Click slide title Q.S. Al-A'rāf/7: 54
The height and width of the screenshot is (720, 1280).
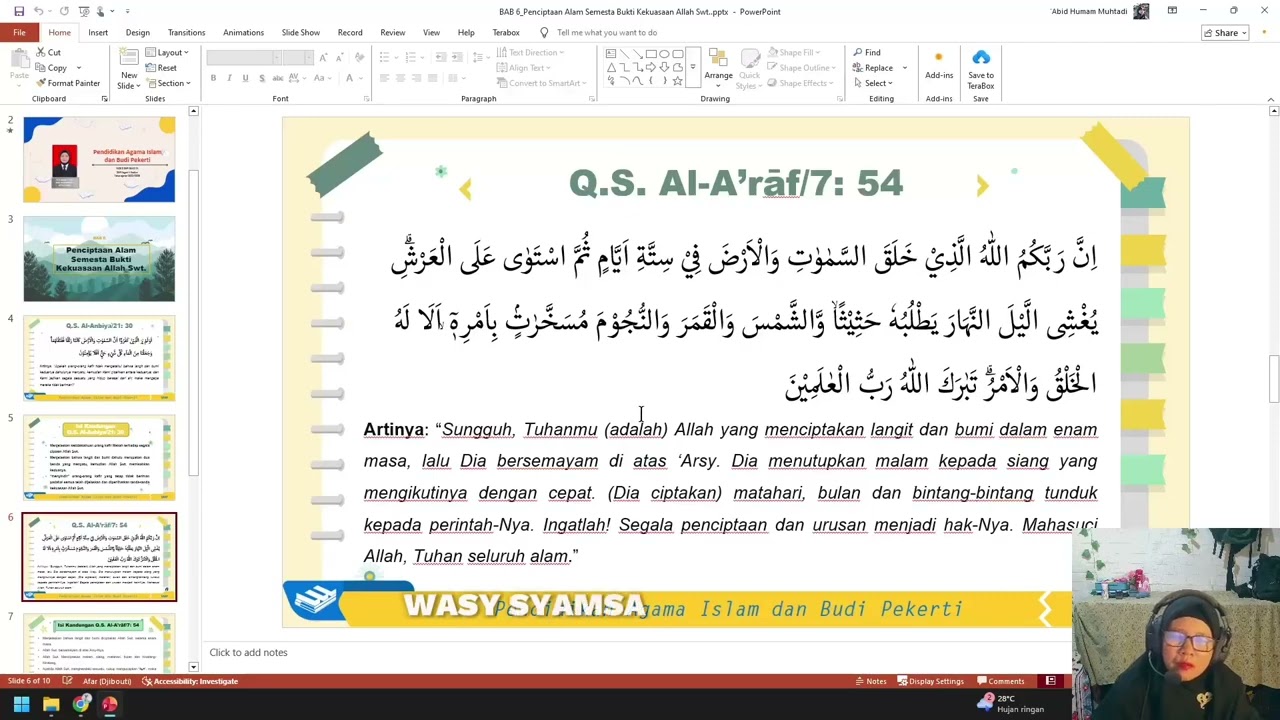coord(736,183)
